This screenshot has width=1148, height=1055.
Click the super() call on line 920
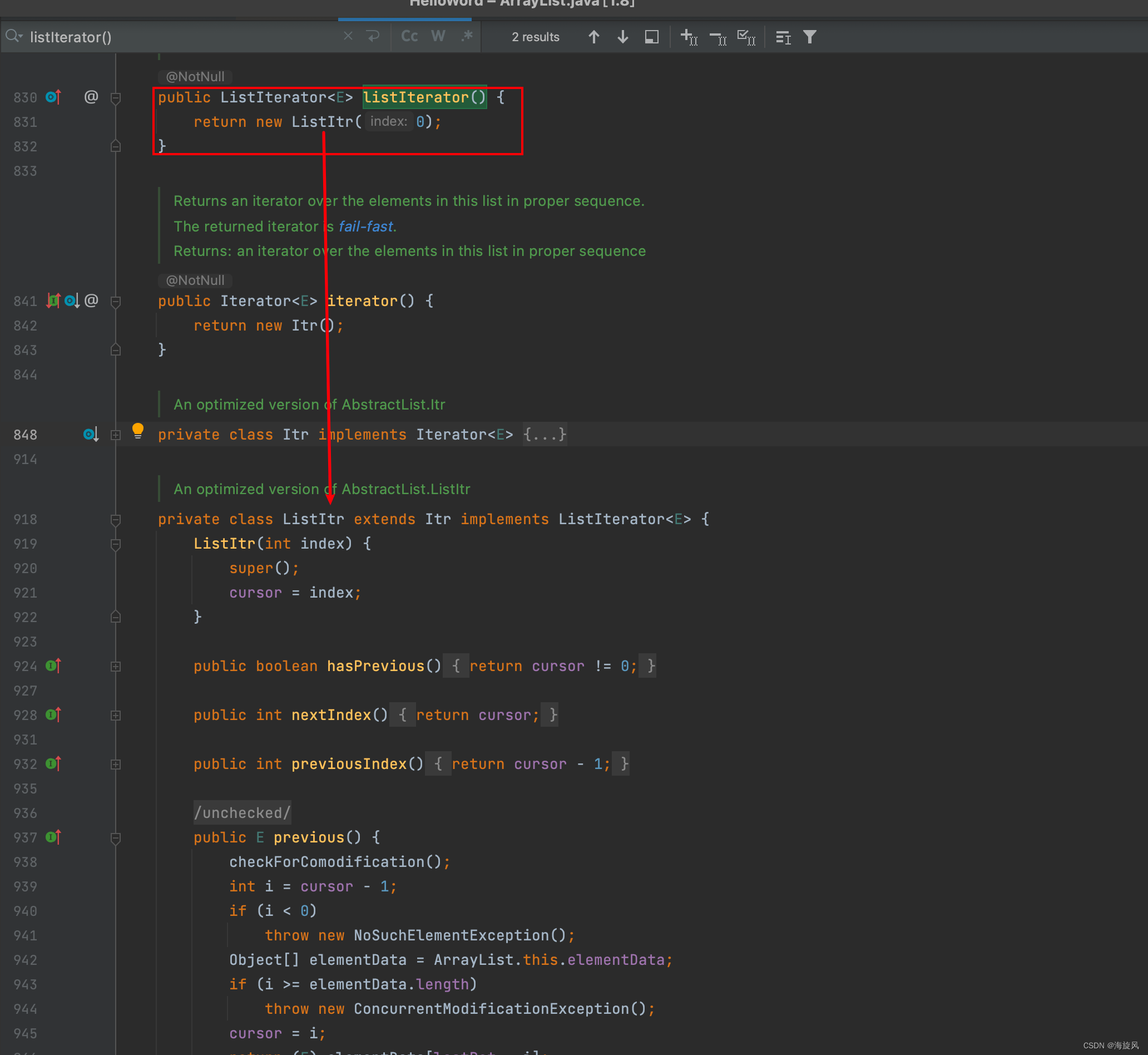pyautogui.click(x=260, y=568)
